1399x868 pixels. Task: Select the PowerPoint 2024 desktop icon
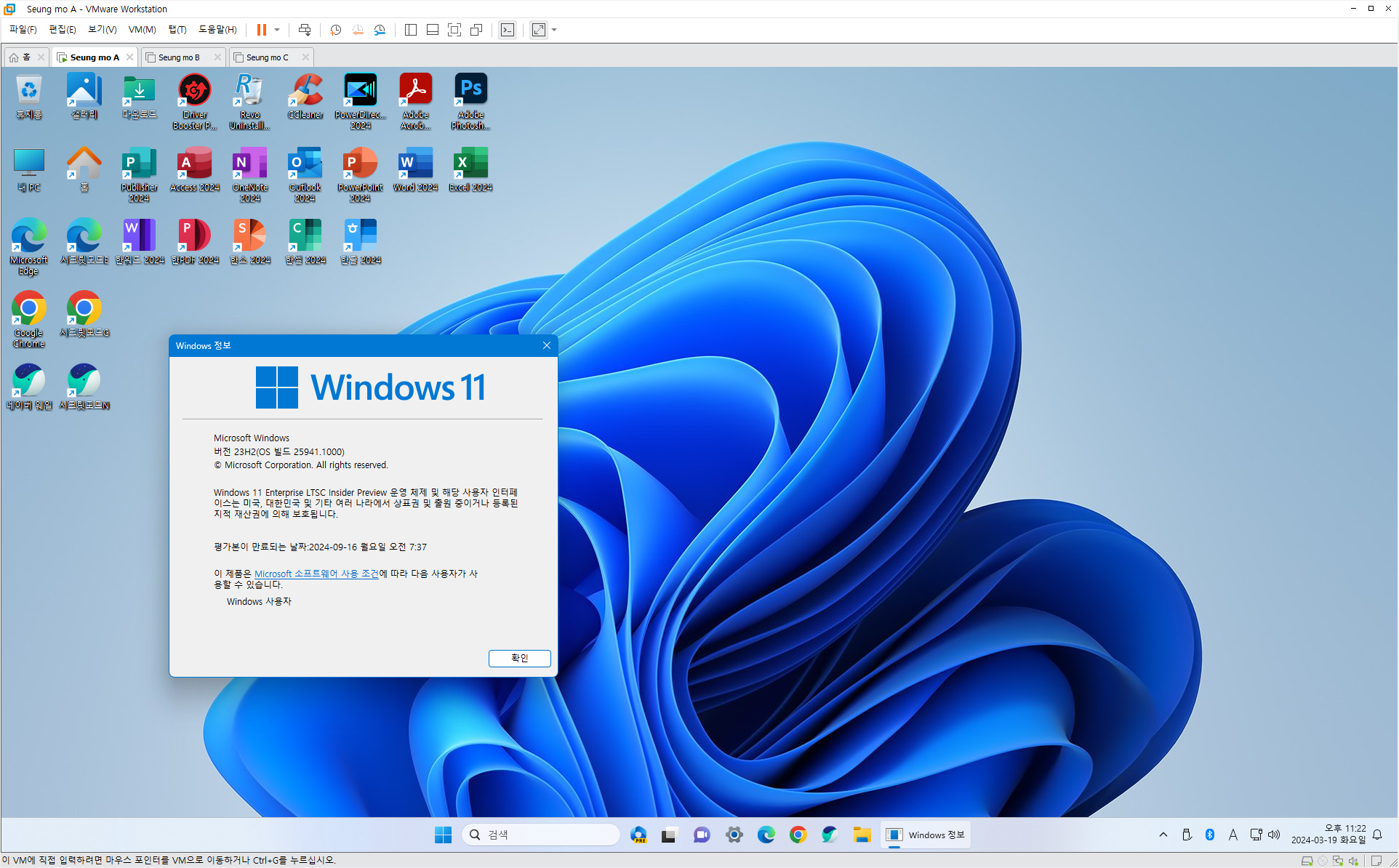click(x=360, y=174)
